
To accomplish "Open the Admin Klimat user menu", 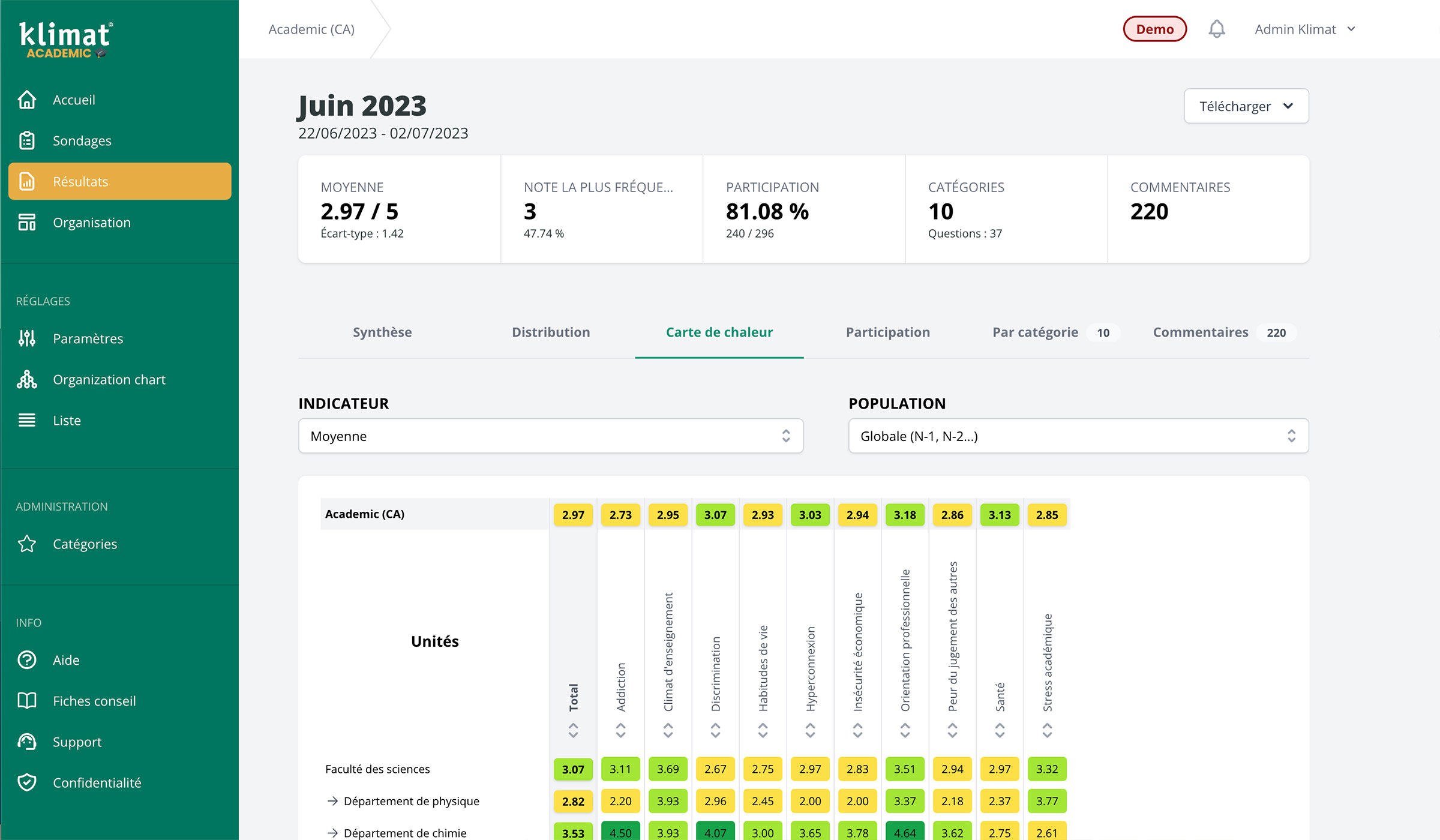I will 1304,29.
